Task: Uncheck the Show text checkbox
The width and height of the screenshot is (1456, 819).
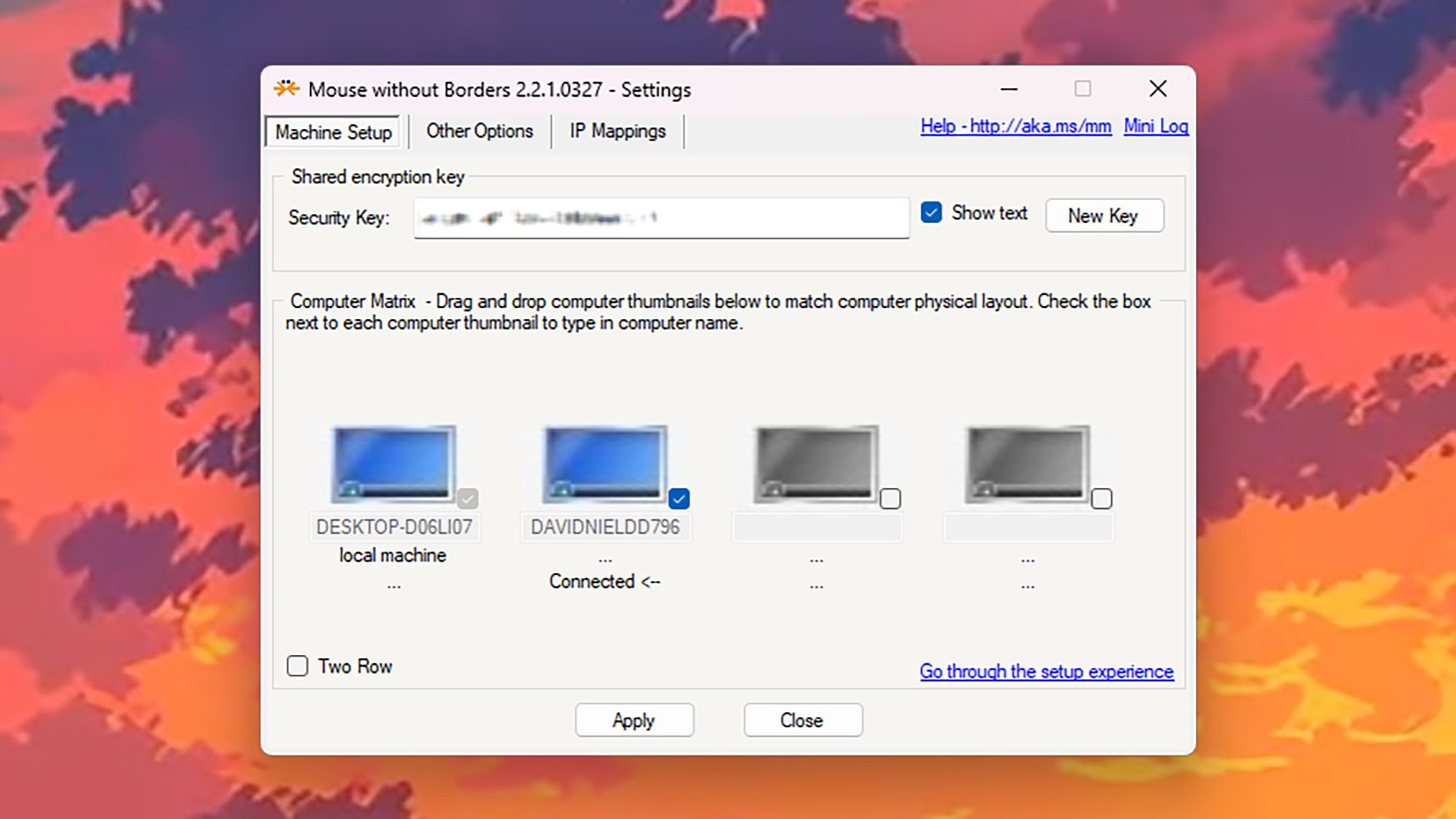Action: (931, 213)
